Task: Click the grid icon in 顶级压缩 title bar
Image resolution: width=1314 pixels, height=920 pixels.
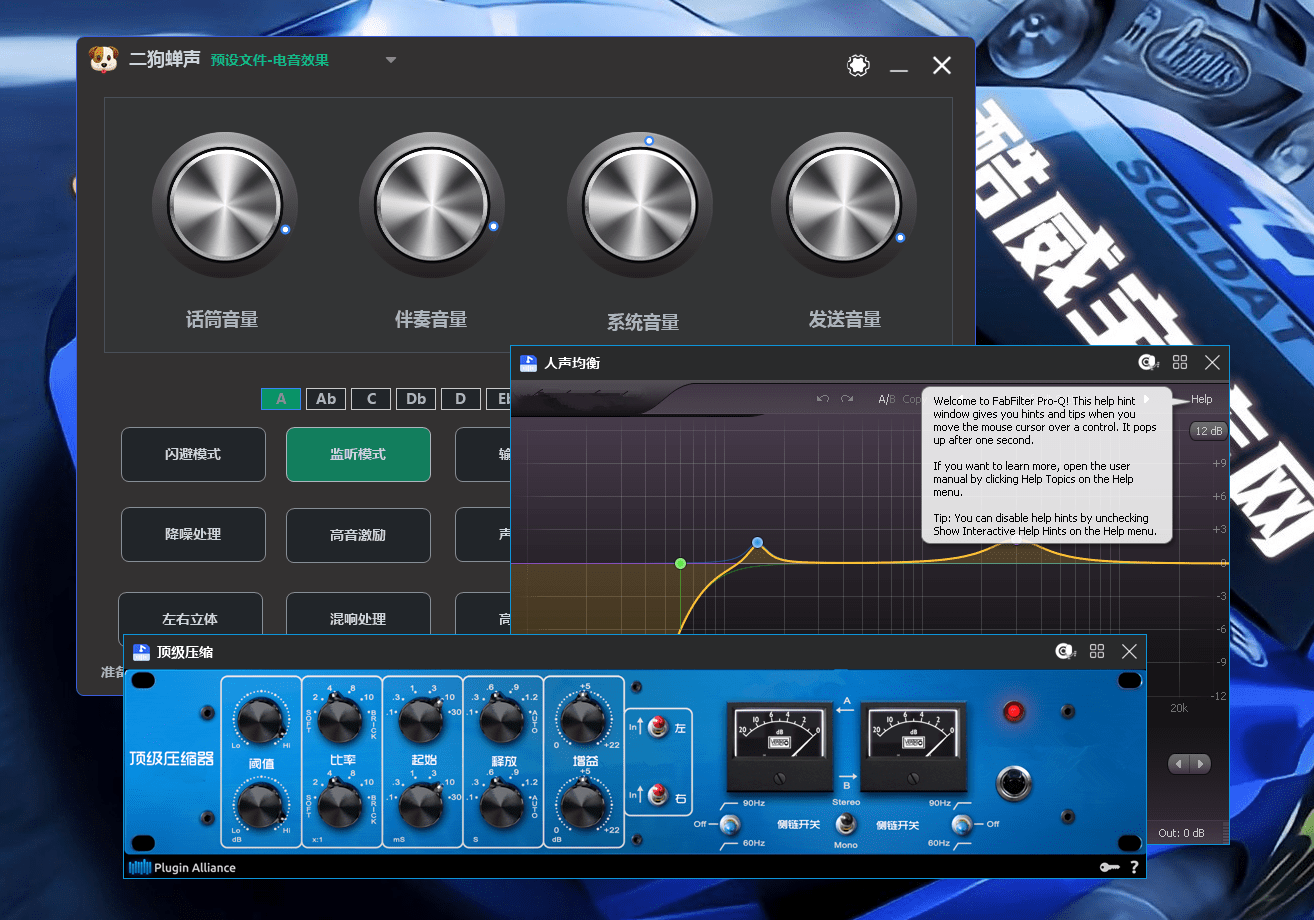Action: pyautogui.click(x=1097, y=651)
